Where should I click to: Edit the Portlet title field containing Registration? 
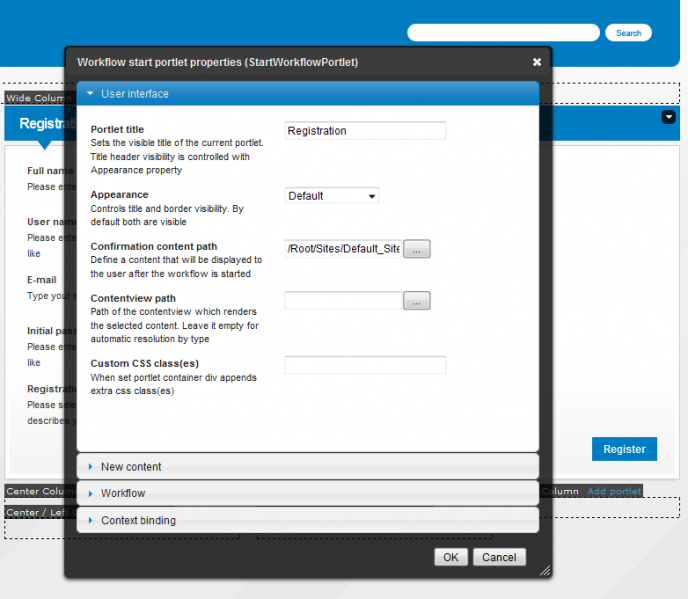[x=365, y=131]
